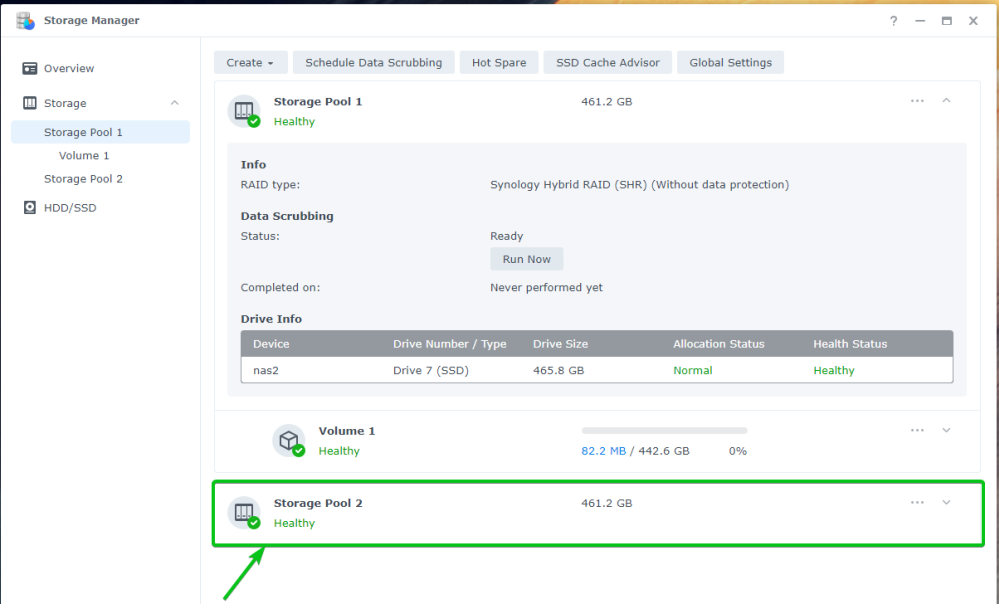
Task: Click the 82.2 MB used space link
Action: click(x=603, y=451)
